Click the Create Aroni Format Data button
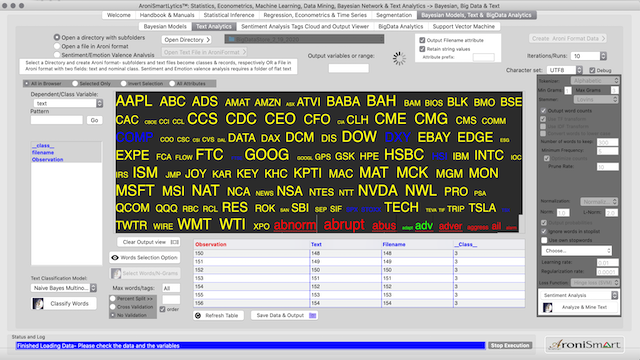640x360 pixels. point(568,38)
